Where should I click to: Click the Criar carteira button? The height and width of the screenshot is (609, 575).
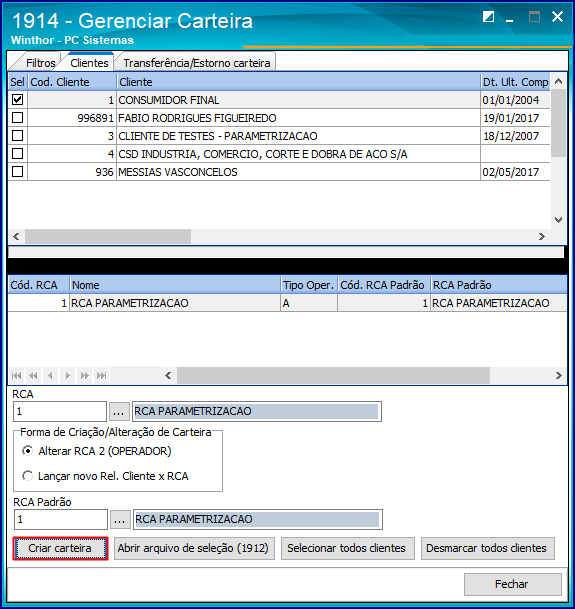click(x=60, y=548)
